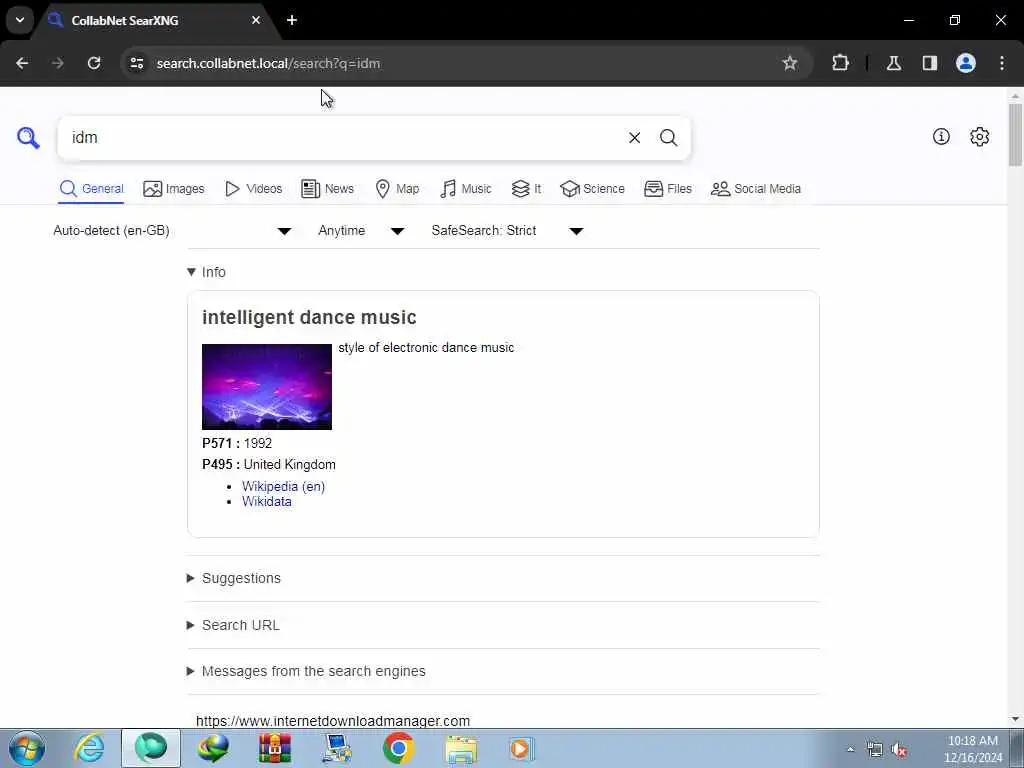This screenshot has height=768, width=1024.
Task: Open the Chrome profile avatar
Action: coord(965,63)
